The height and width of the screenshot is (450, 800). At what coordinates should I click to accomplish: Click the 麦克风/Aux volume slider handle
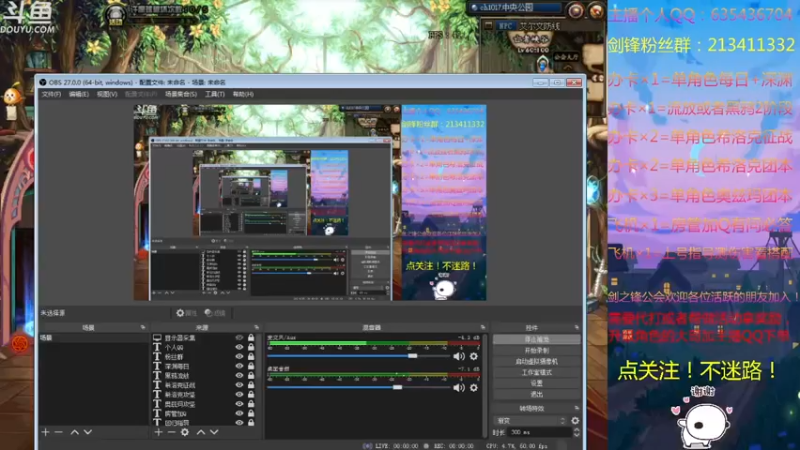412,356
